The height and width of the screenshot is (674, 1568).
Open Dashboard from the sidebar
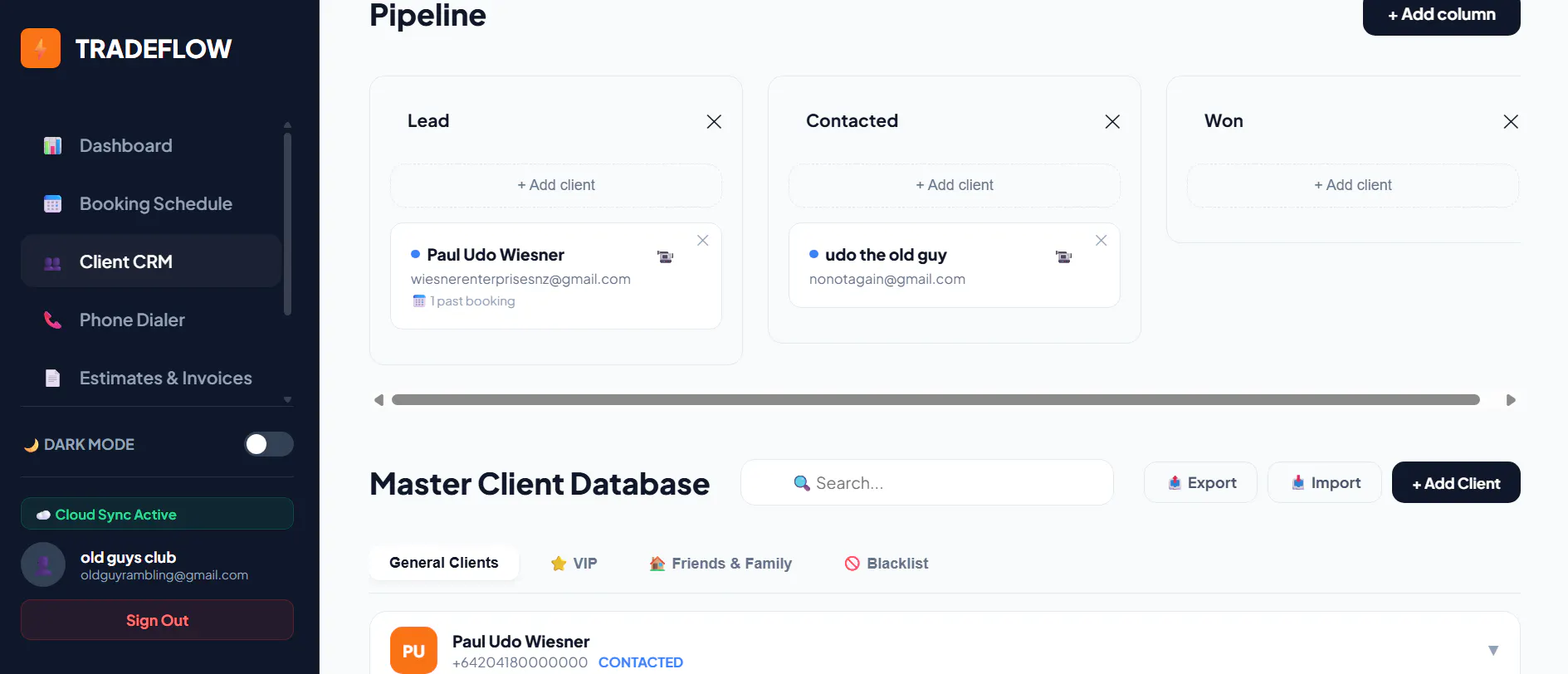(151, 145)
